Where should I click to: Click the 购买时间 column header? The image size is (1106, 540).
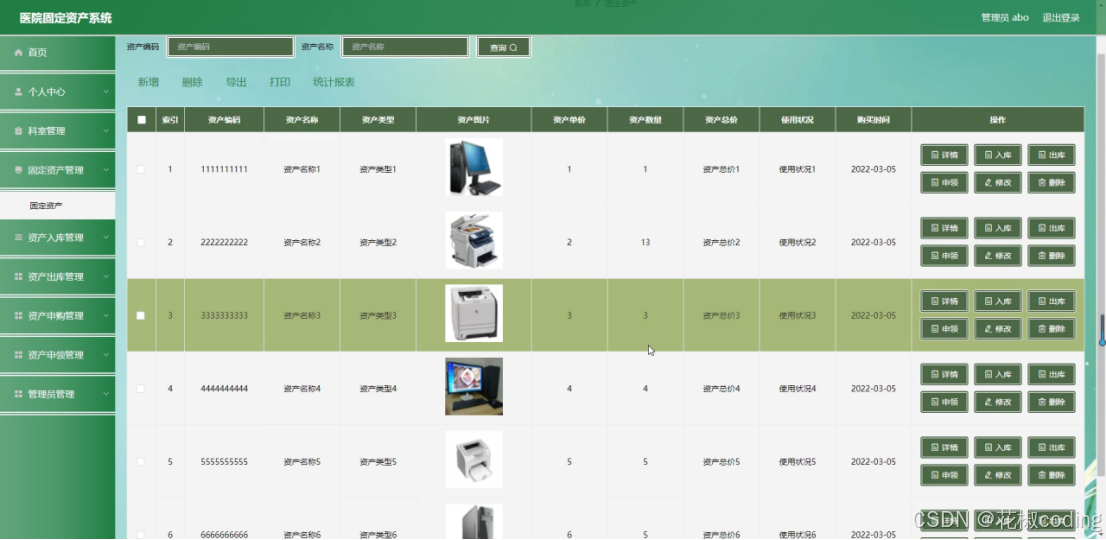pos(873,120)
